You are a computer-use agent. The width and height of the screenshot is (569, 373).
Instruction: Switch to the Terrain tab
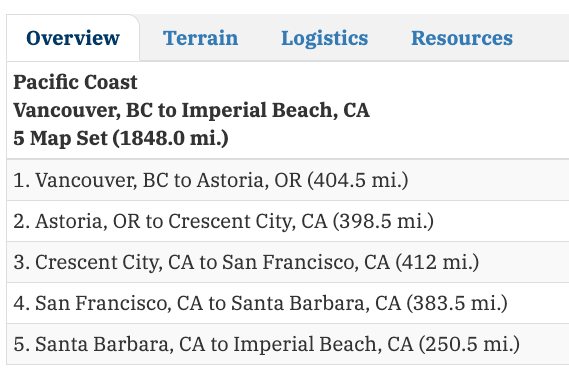tap(200, 38)
